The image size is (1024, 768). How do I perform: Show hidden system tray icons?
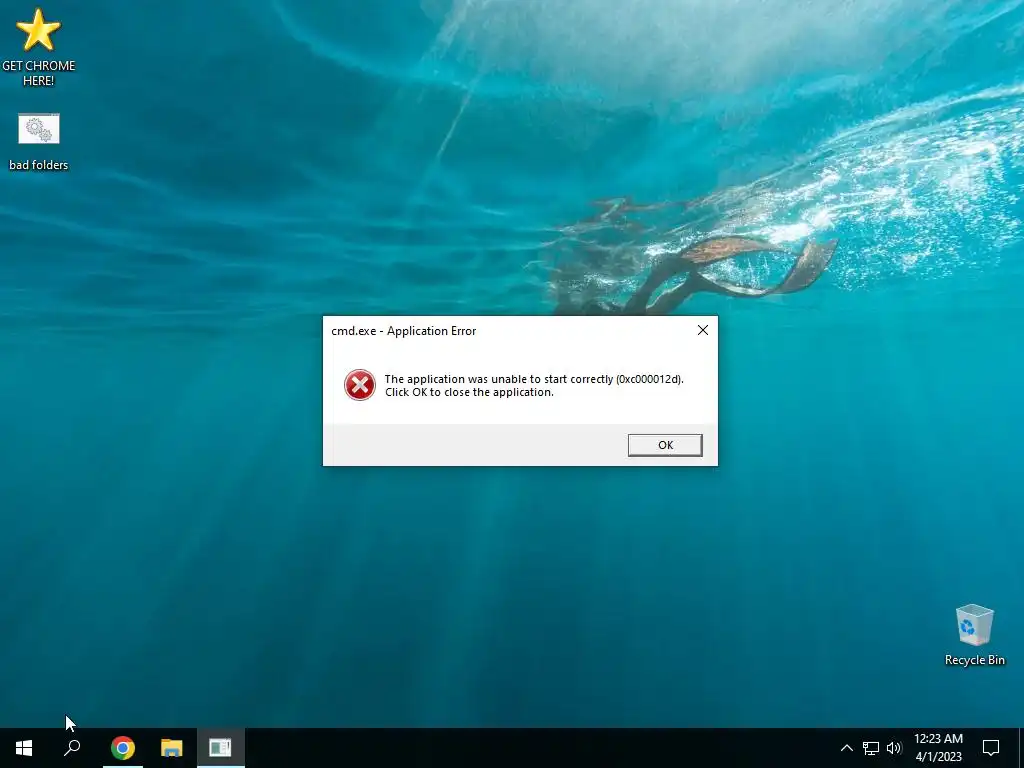(846, 748)
